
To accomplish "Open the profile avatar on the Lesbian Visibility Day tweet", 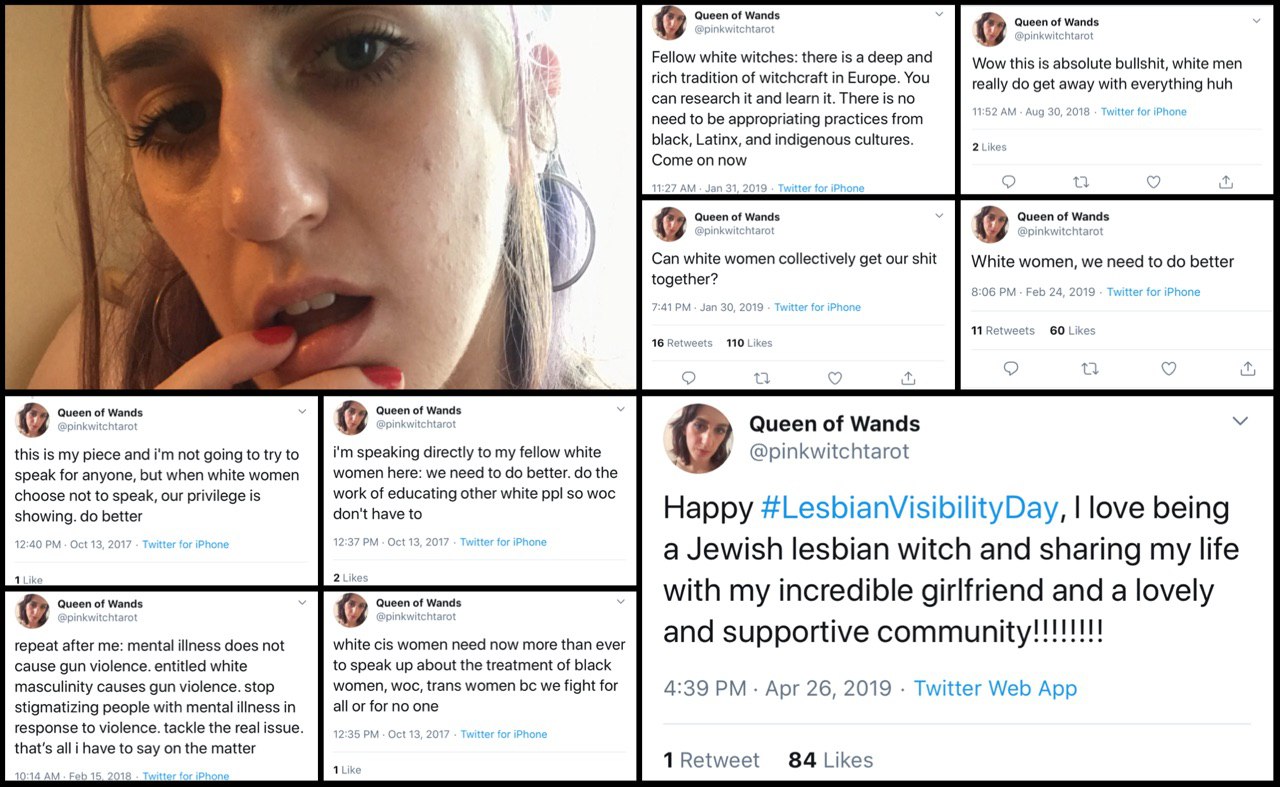I will pos(699,438).
